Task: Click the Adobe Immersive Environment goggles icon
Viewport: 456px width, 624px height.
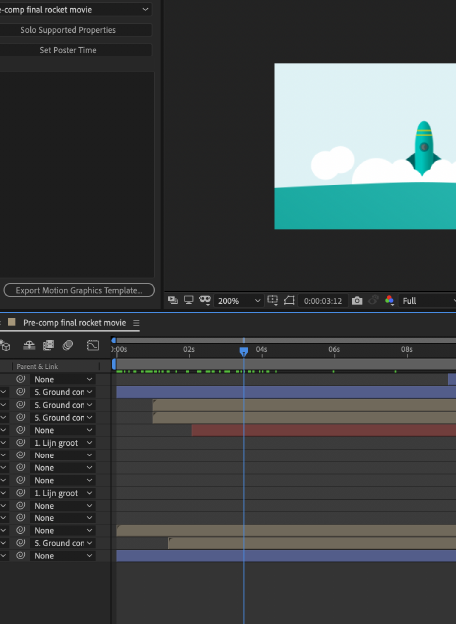Action: 205,300
